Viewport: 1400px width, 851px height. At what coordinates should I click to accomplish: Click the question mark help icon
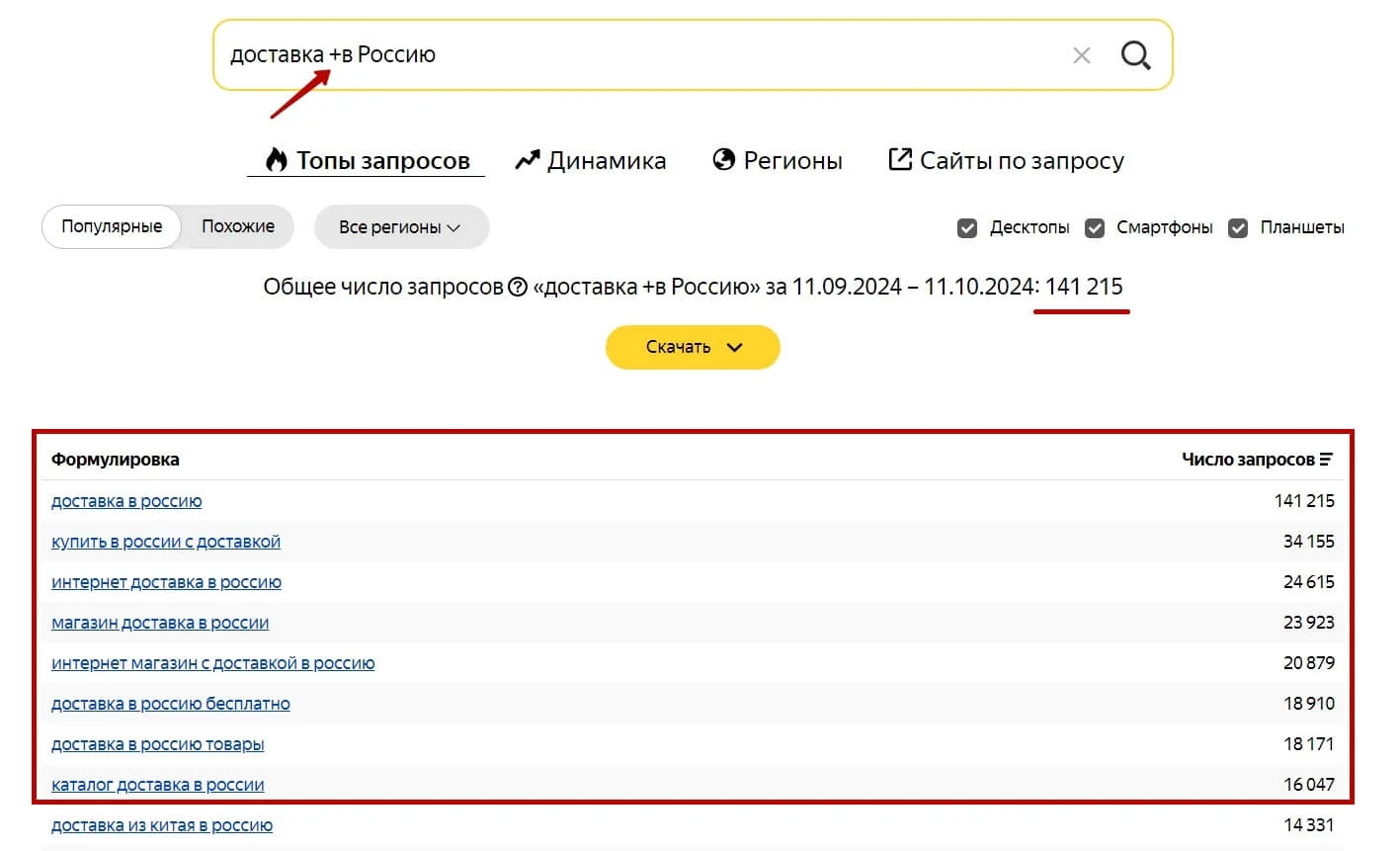coord(518,288)
